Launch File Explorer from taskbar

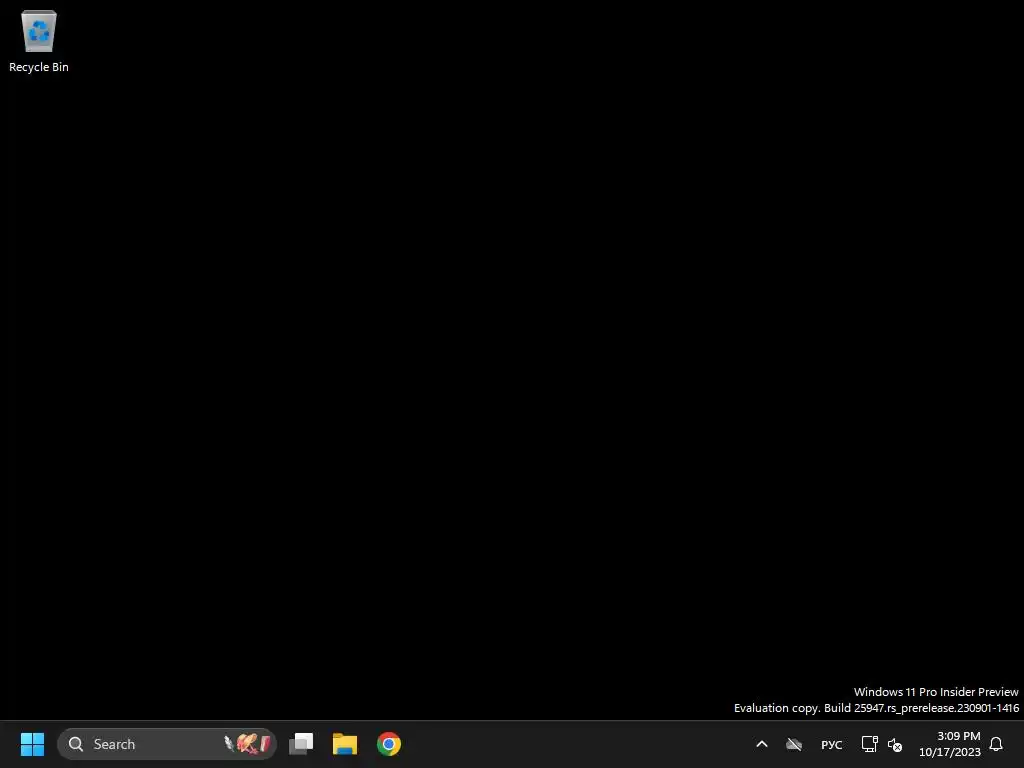point(345,744)
